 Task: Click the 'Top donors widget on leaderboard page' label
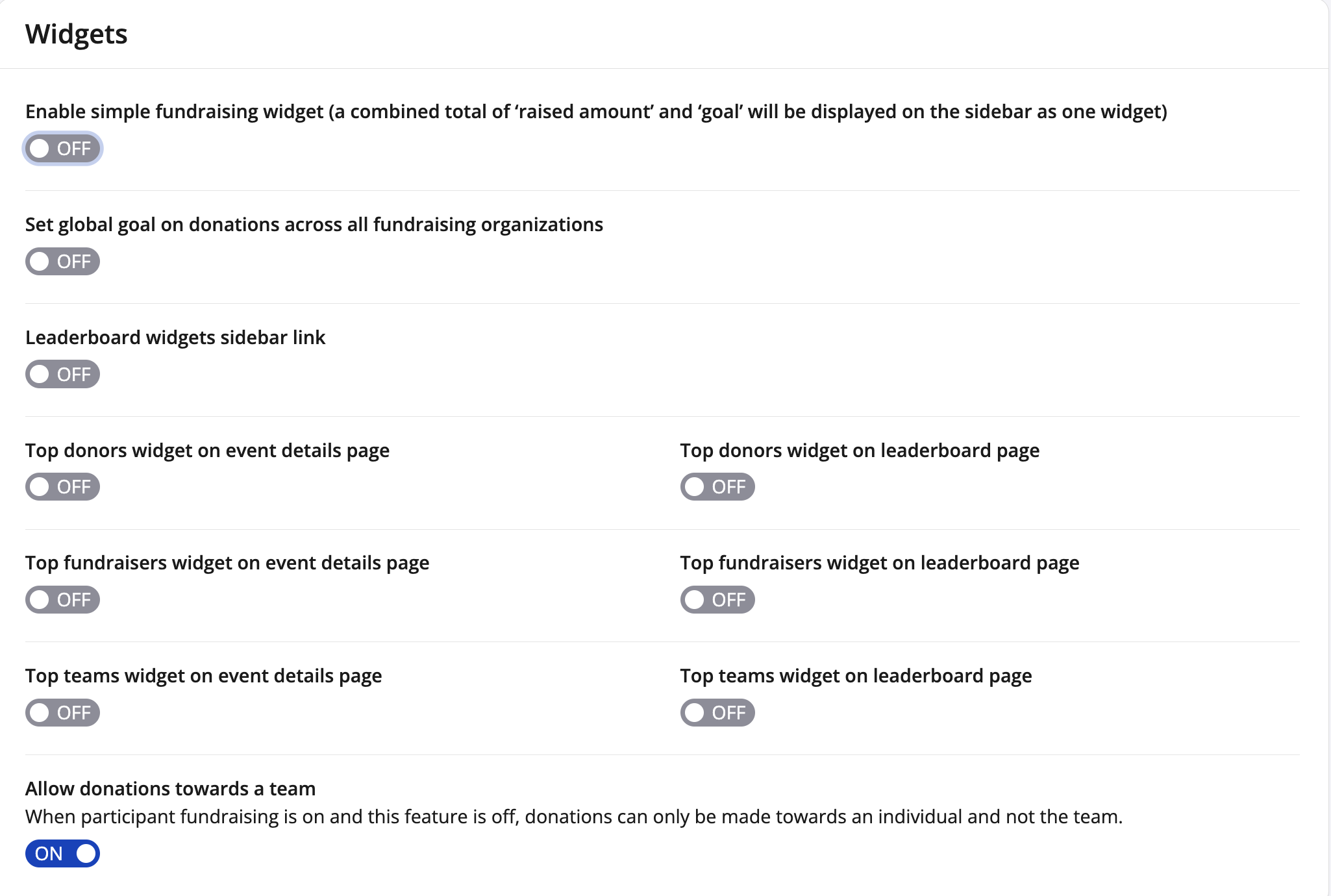click(x=859, y=451)
